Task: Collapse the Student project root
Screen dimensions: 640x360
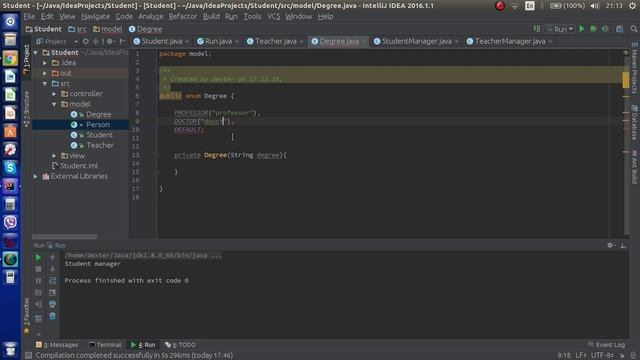Action: click(36, 53)
